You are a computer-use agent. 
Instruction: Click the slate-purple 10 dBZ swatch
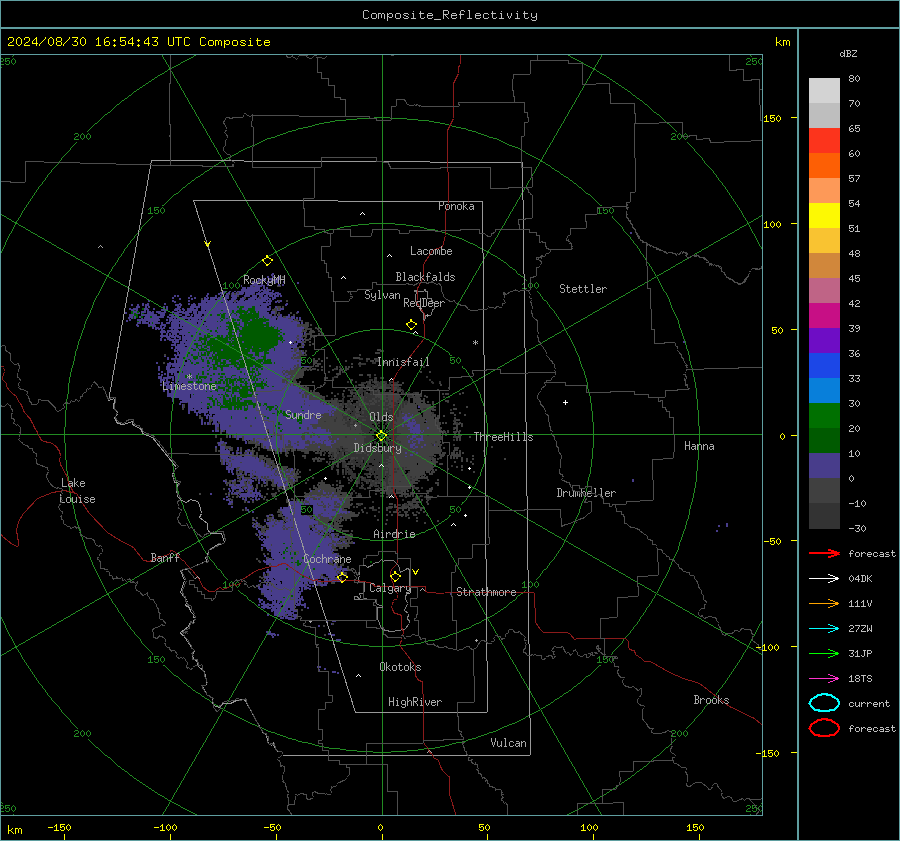824,466
